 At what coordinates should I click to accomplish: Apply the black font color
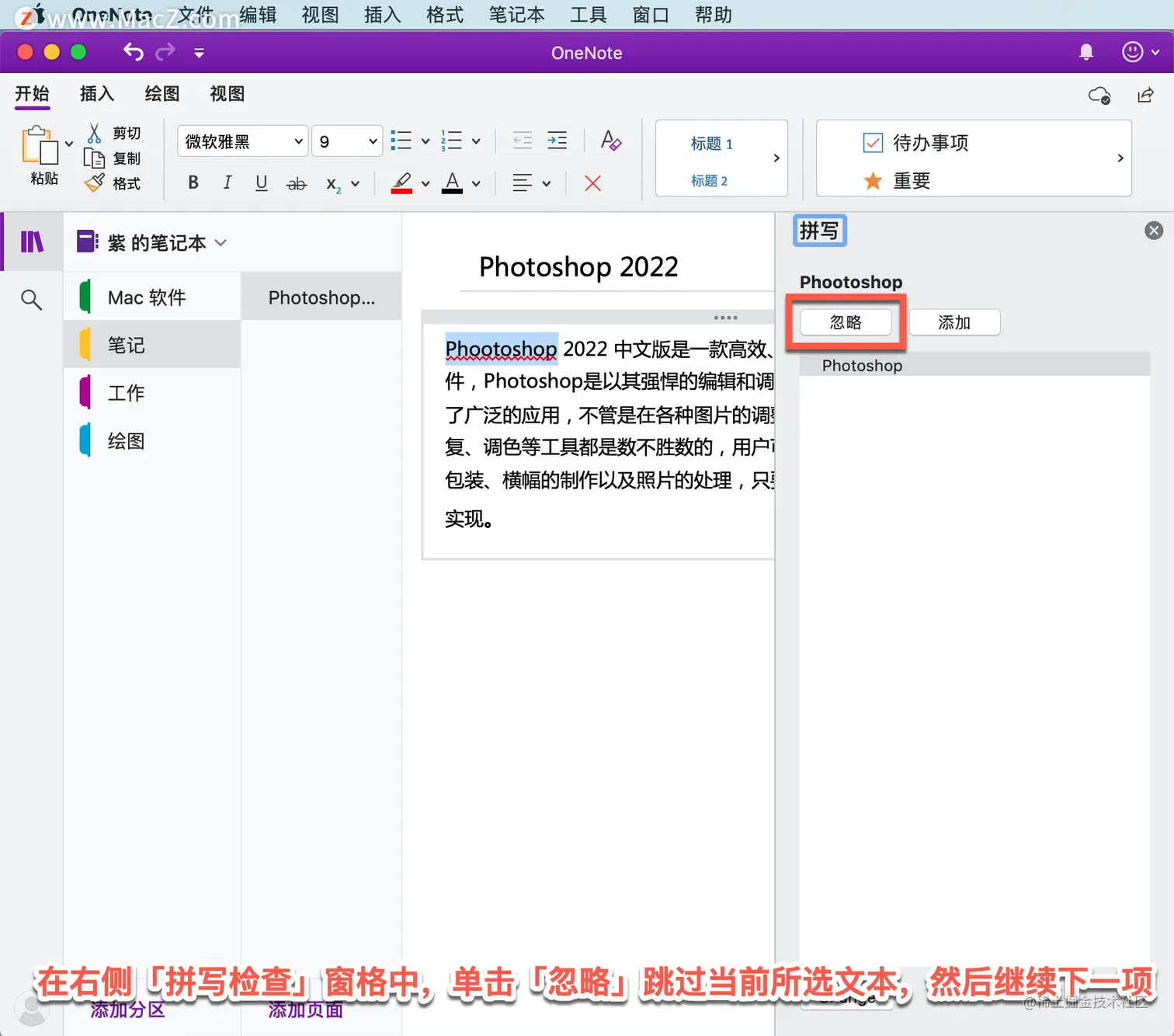[x=452, y=183]
